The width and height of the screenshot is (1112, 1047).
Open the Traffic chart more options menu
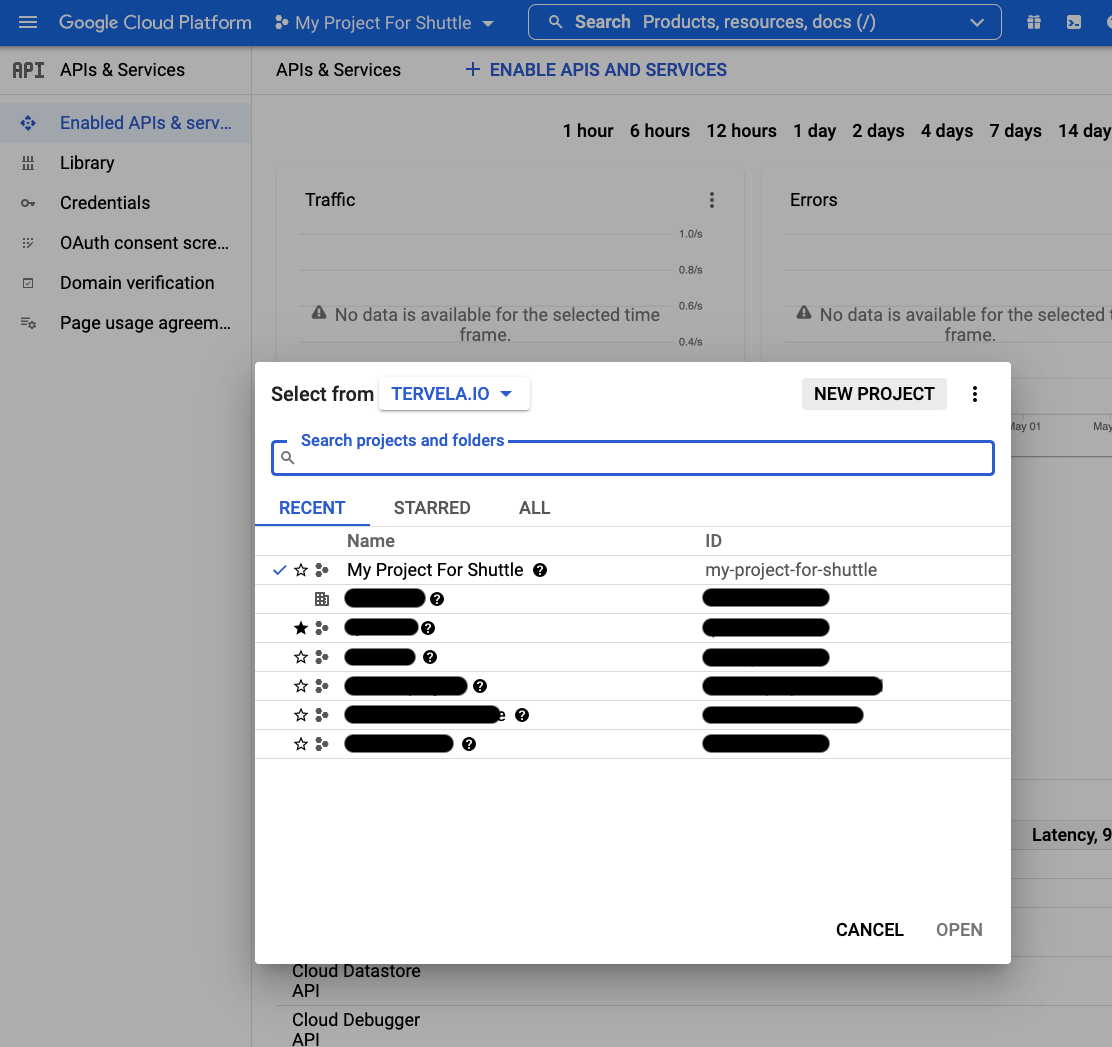(x=712, y=200)
